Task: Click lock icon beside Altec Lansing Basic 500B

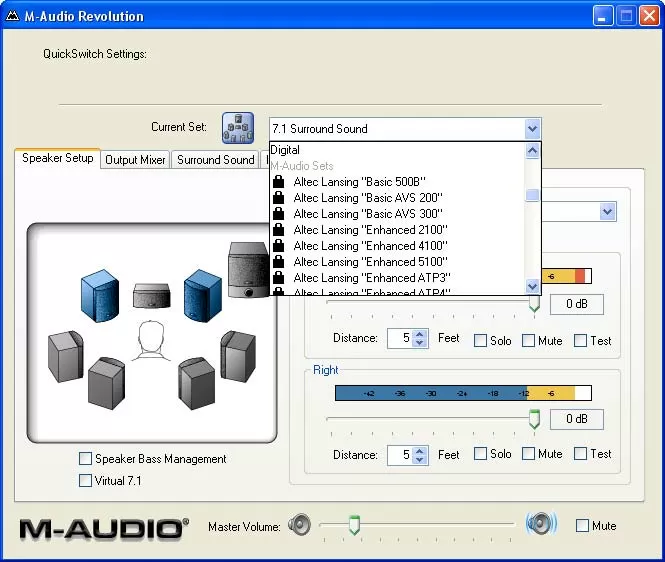Action: click(x=278, y=182)
